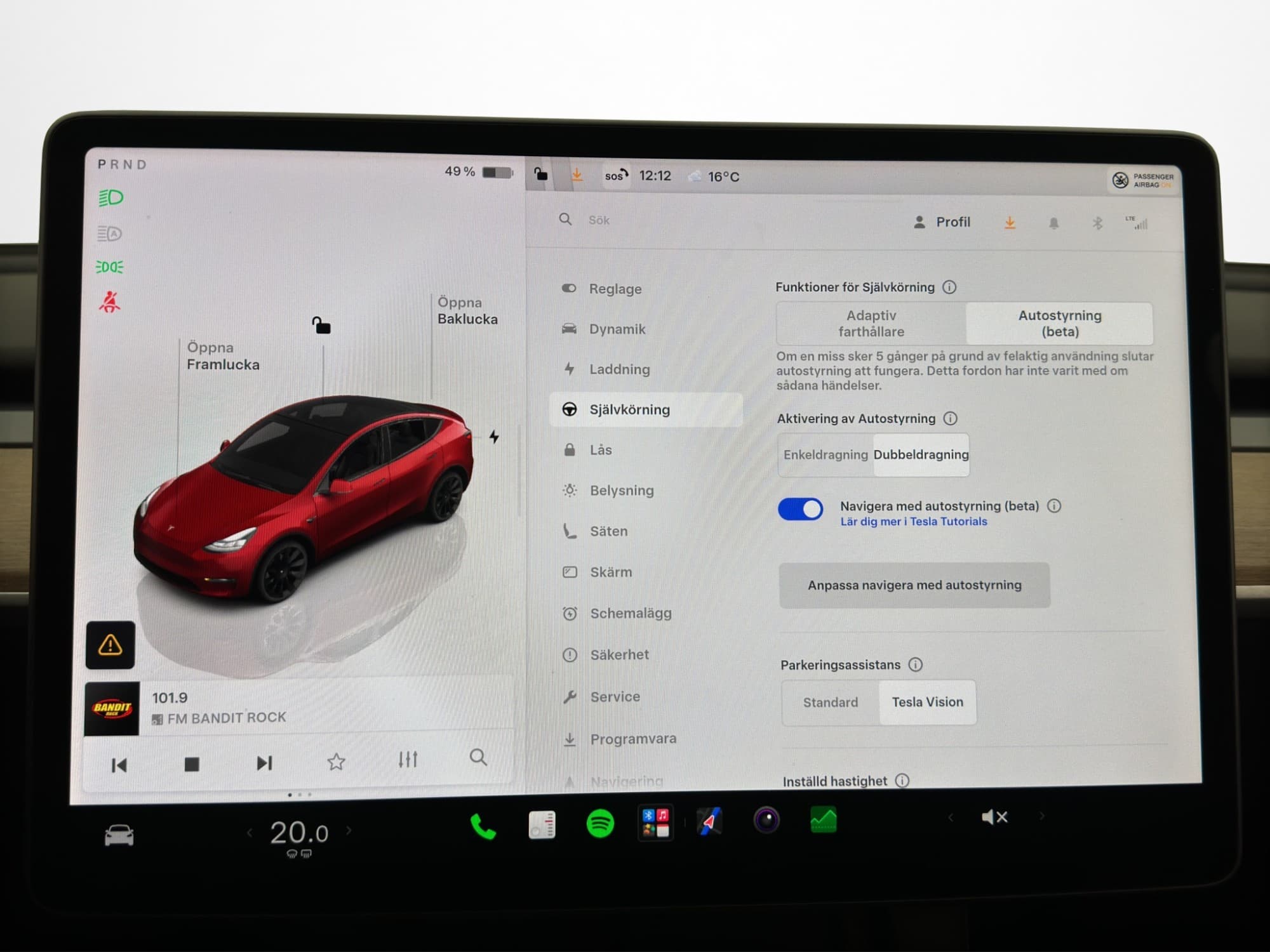The image size is (1270, 952).
Task: Open the Profil selector
Action: (x=942, y=222)
